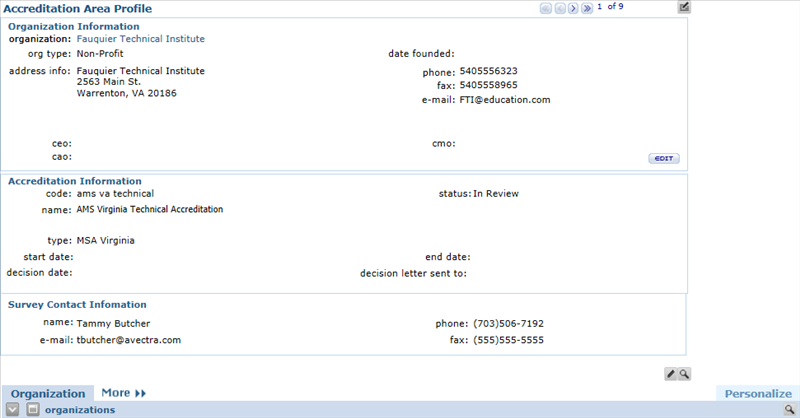Collapse the organizations section arrow
The image size is (800, 418).
click(x=12, y=410)
